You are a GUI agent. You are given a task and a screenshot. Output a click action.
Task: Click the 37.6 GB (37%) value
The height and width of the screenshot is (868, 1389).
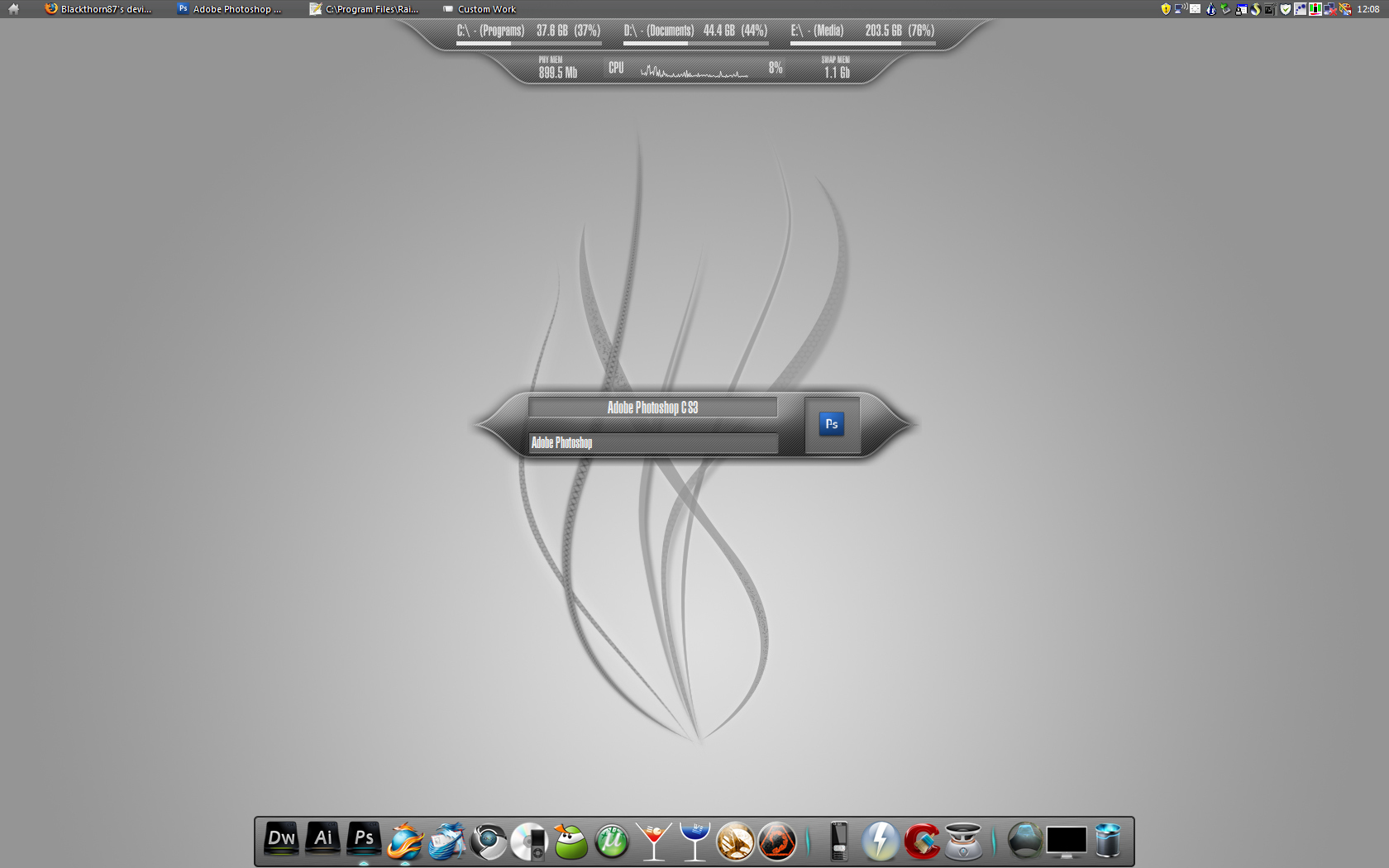point(569,31)
